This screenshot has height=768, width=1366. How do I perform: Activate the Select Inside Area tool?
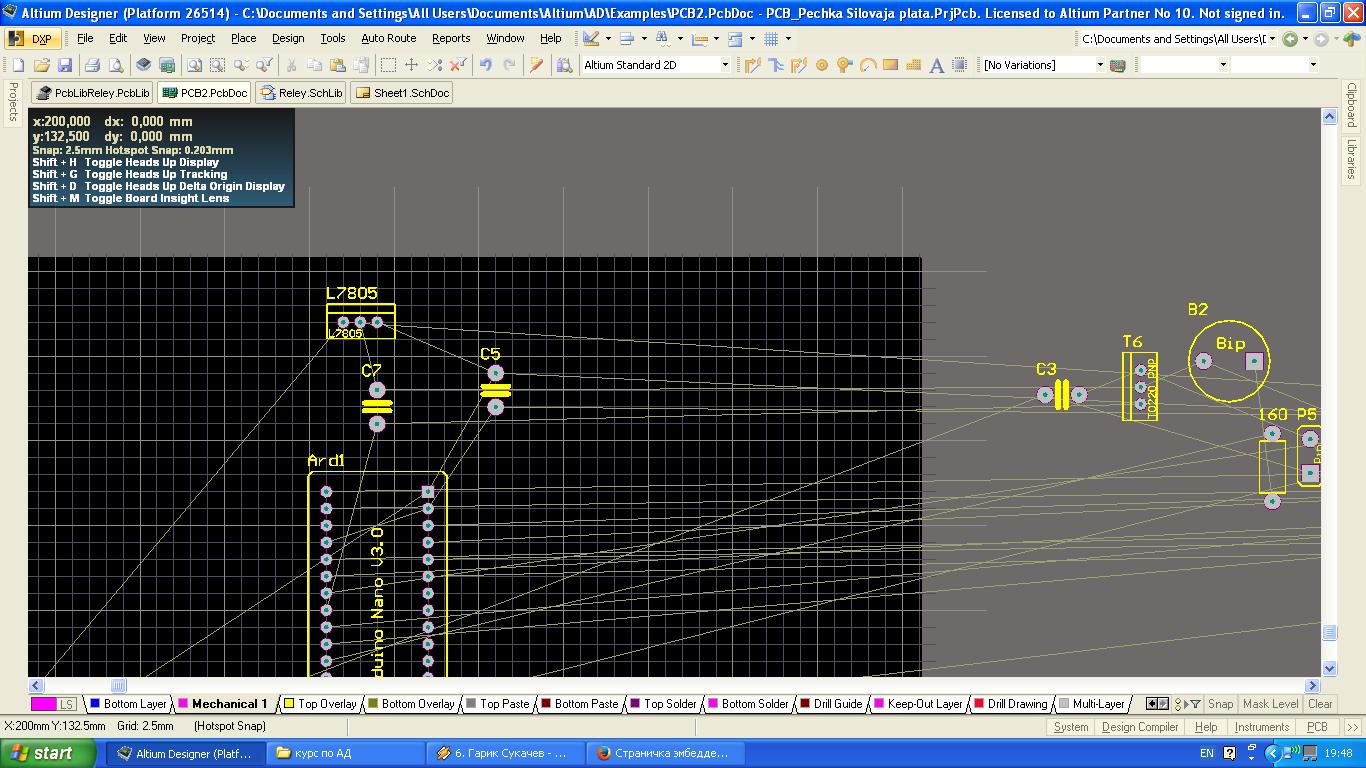388,65
